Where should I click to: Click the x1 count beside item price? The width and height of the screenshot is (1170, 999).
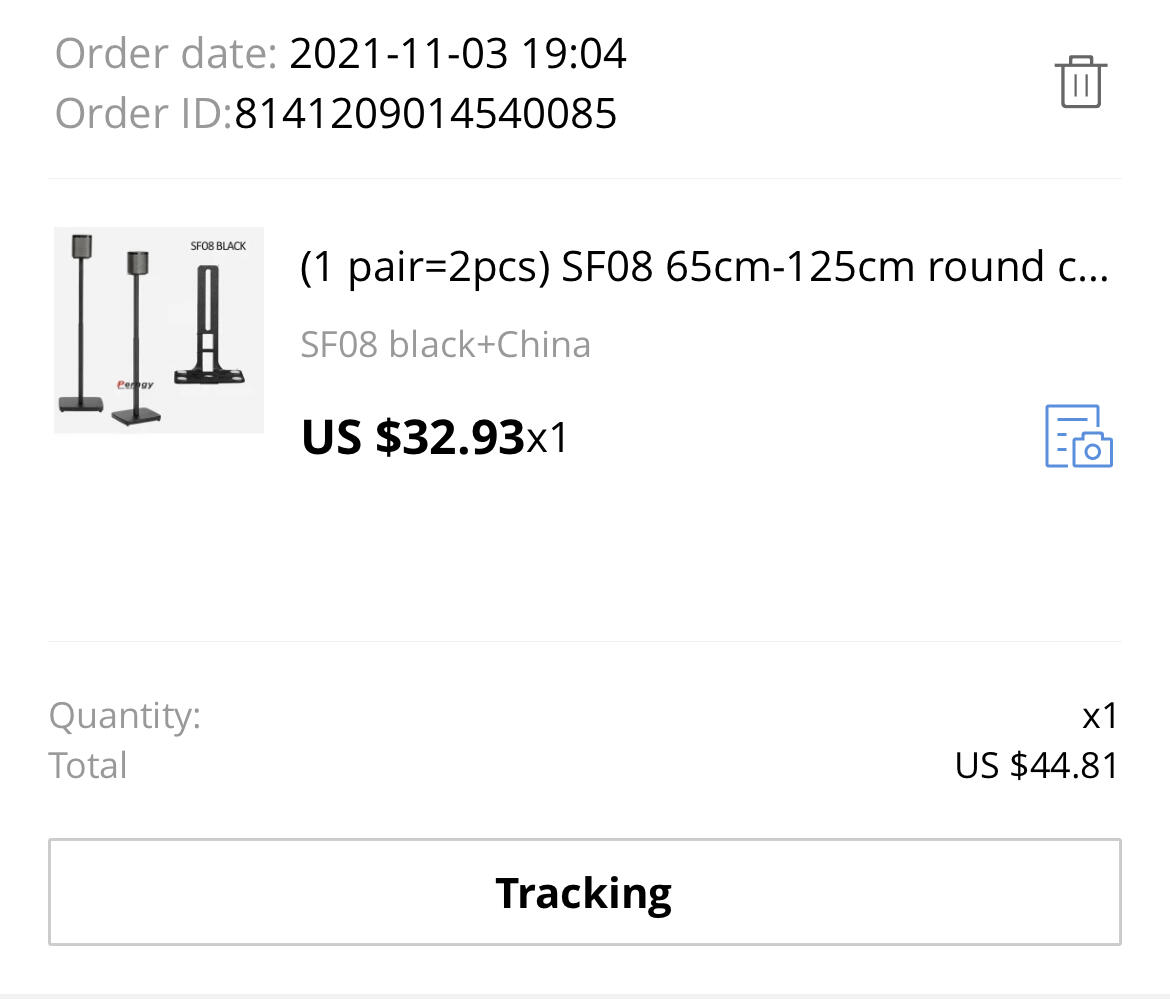(547, 438)
